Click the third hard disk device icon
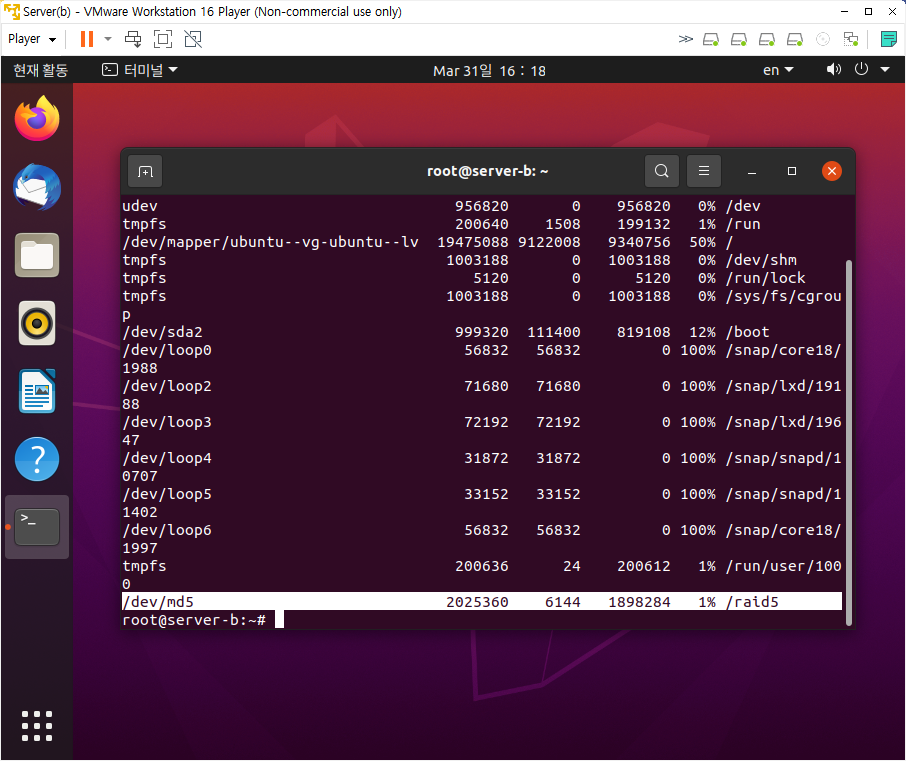This screenshot has height=761, width=906. click(x=767, y=39)
